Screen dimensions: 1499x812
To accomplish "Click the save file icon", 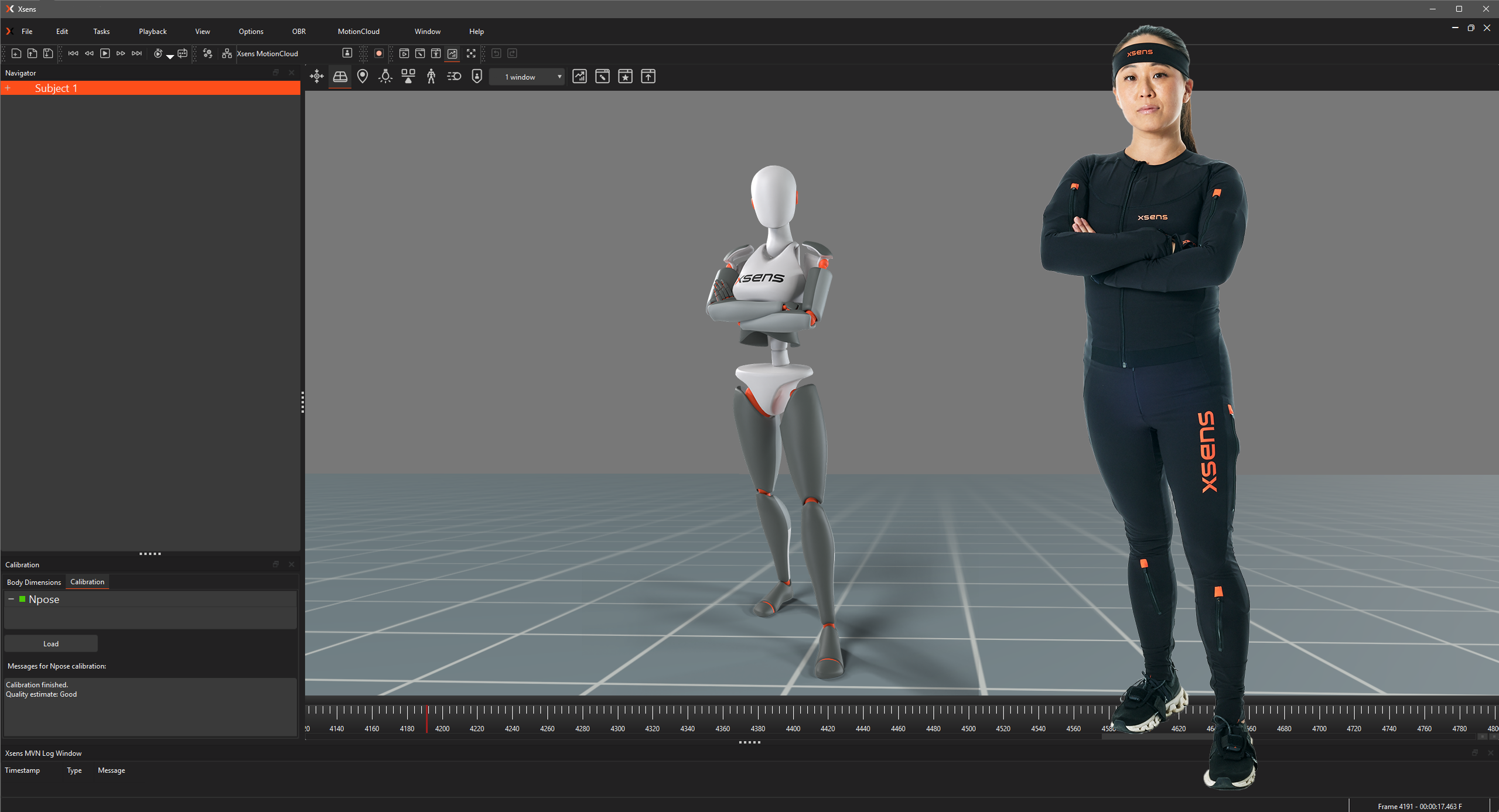I will coord(48,53).
